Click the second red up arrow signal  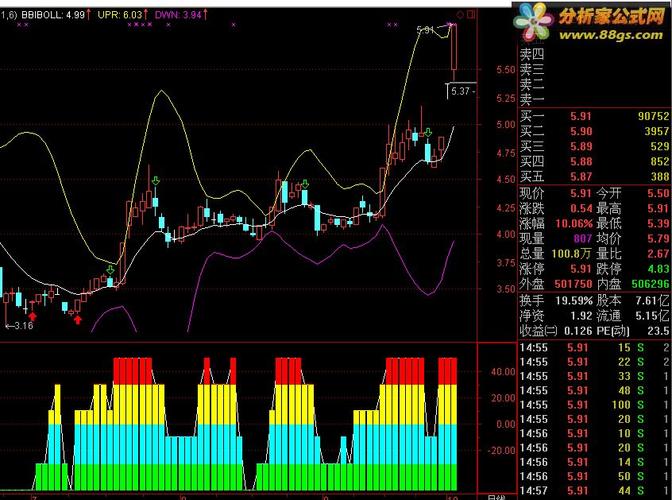[x=78, y=319]
